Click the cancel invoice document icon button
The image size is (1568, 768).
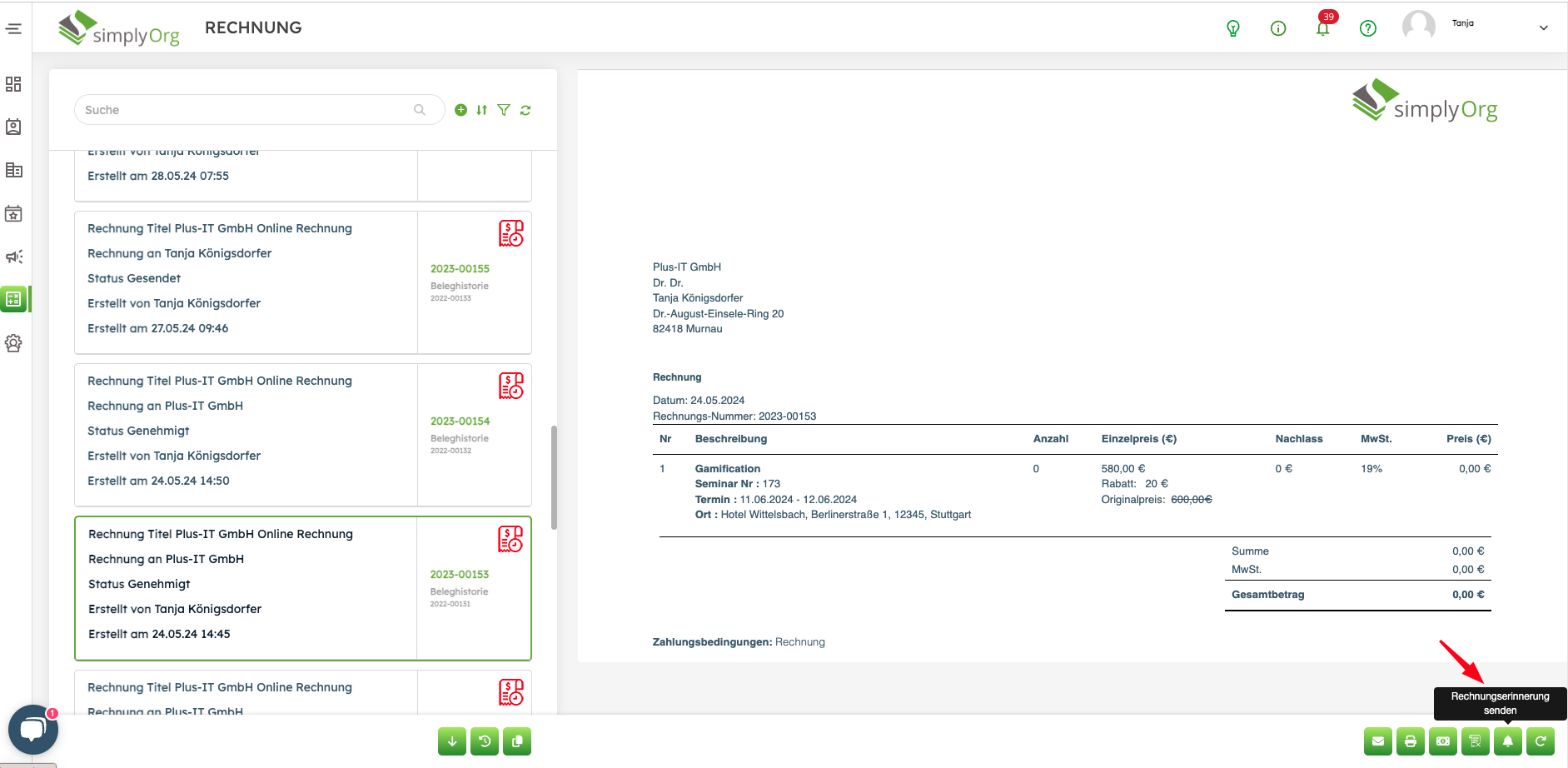[x=1475, y=741]
